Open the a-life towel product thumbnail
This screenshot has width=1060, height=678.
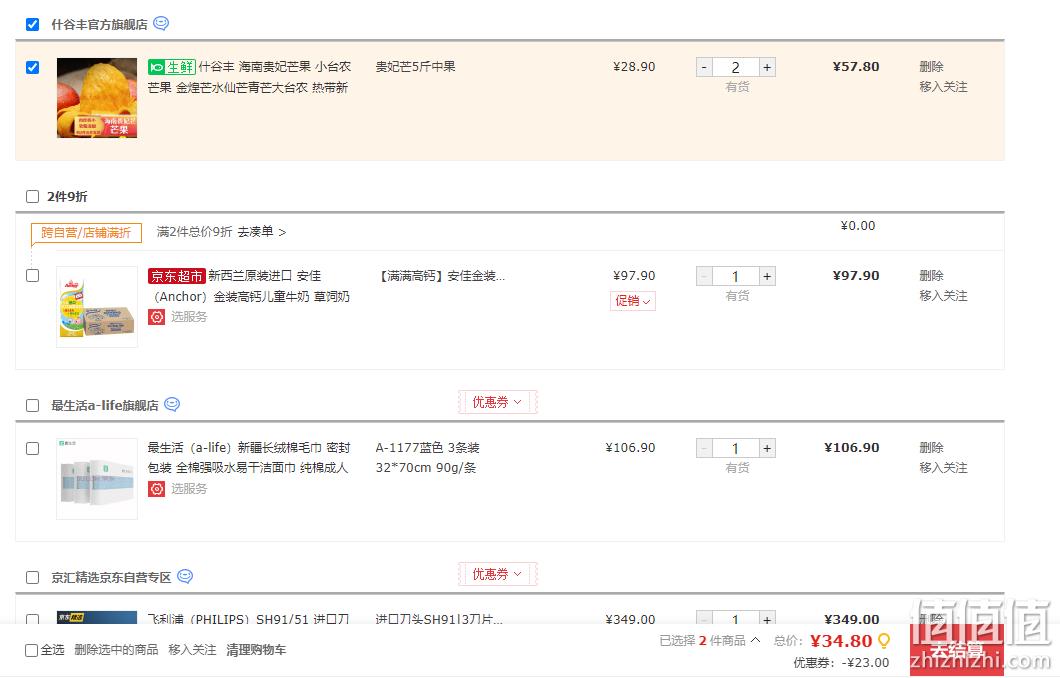97,479
